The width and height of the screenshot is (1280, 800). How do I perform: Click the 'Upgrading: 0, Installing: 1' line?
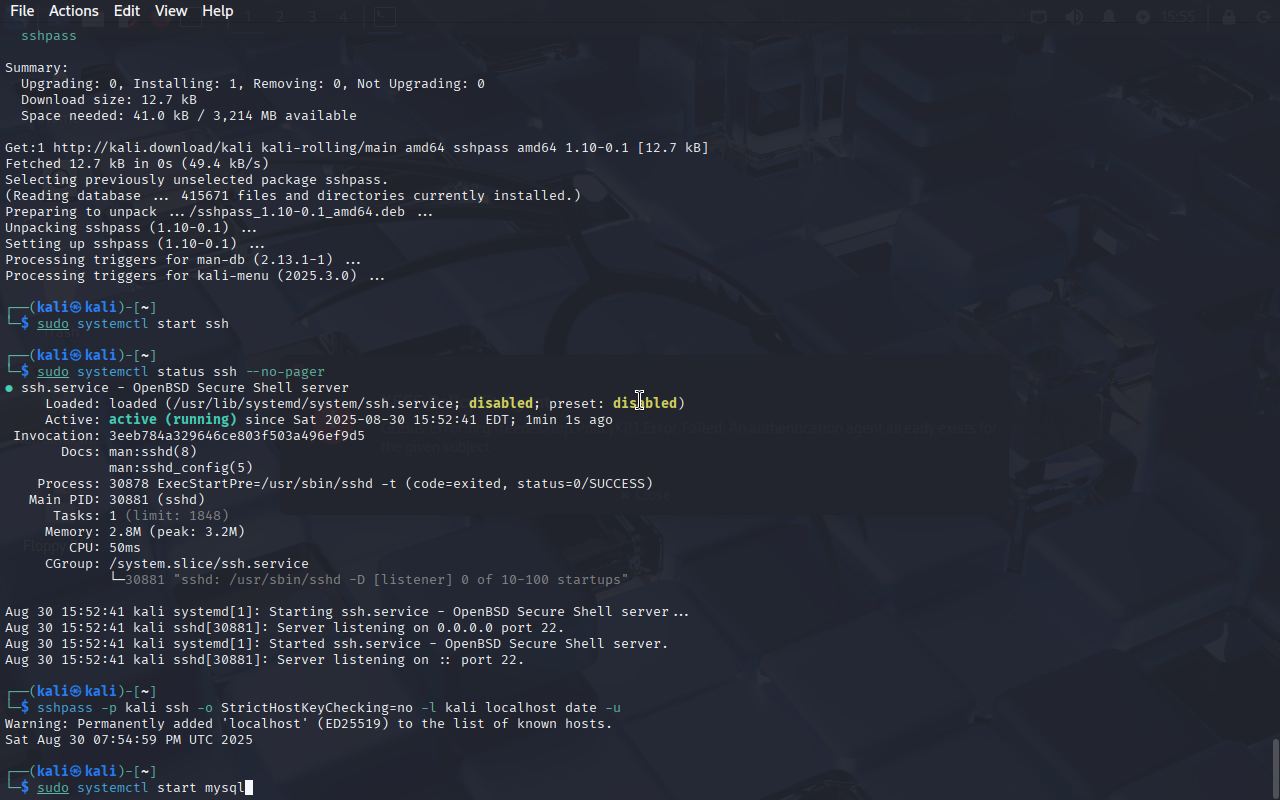[x=253, y=84]
